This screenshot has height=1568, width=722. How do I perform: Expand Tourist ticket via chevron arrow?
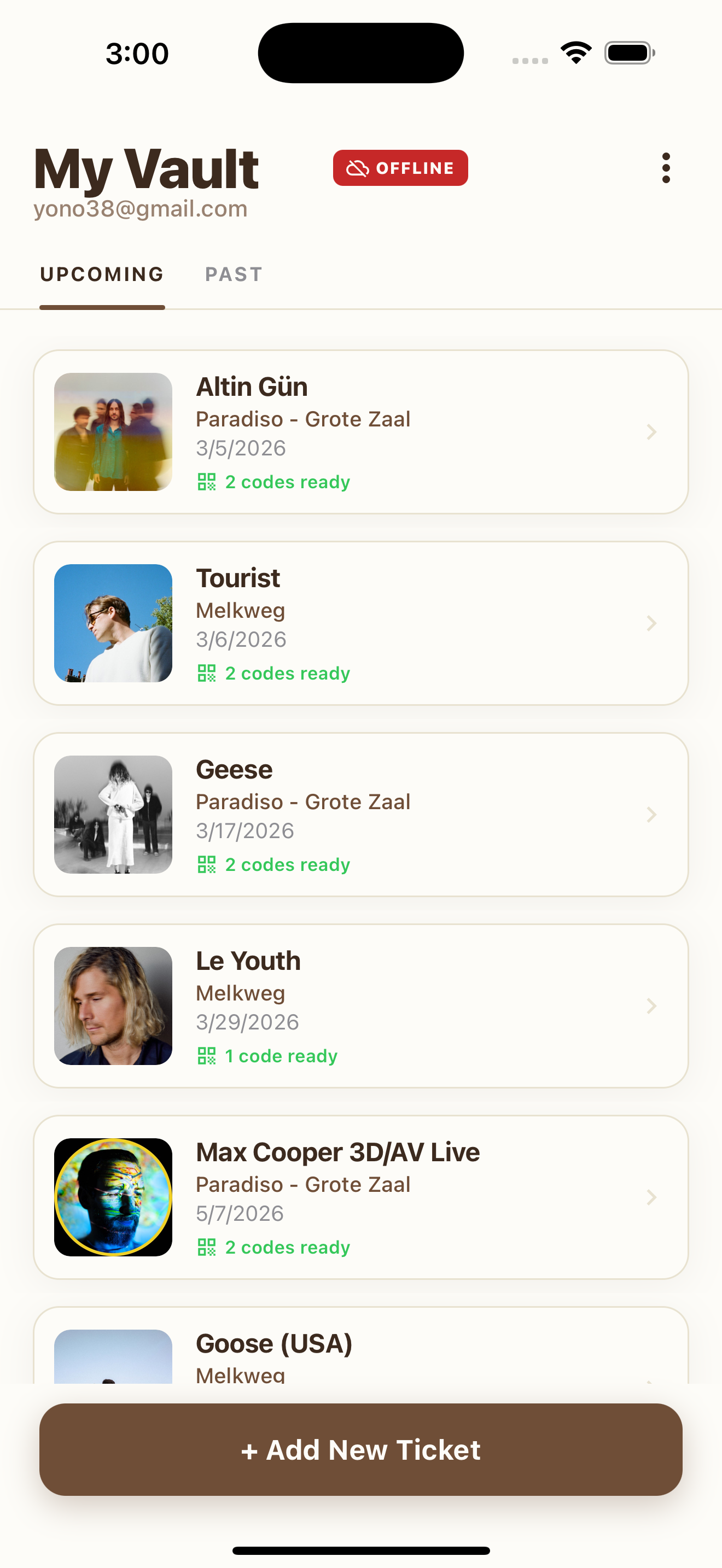651,623
